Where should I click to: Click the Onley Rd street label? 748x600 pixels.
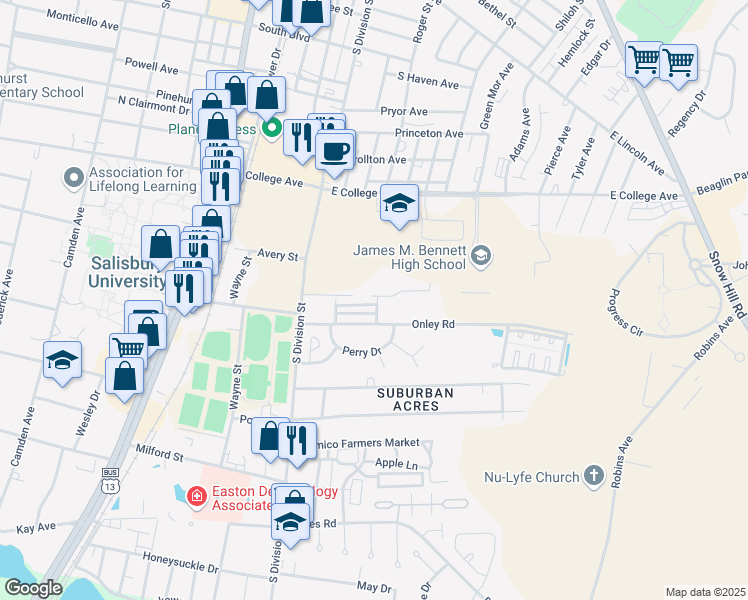433,324
